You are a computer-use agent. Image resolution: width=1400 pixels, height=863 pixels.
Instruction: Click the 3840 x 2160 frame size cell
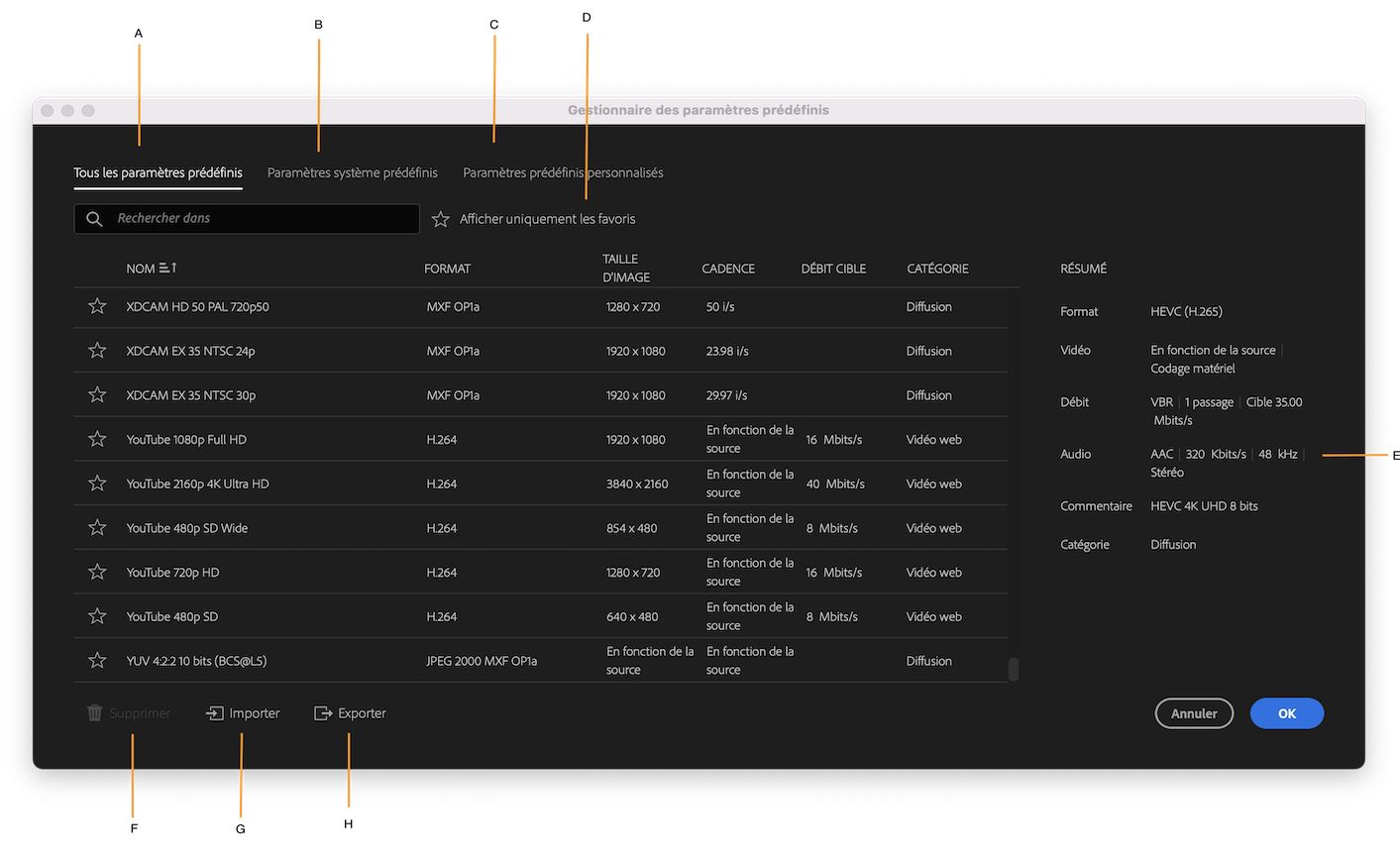click(637, 484)
